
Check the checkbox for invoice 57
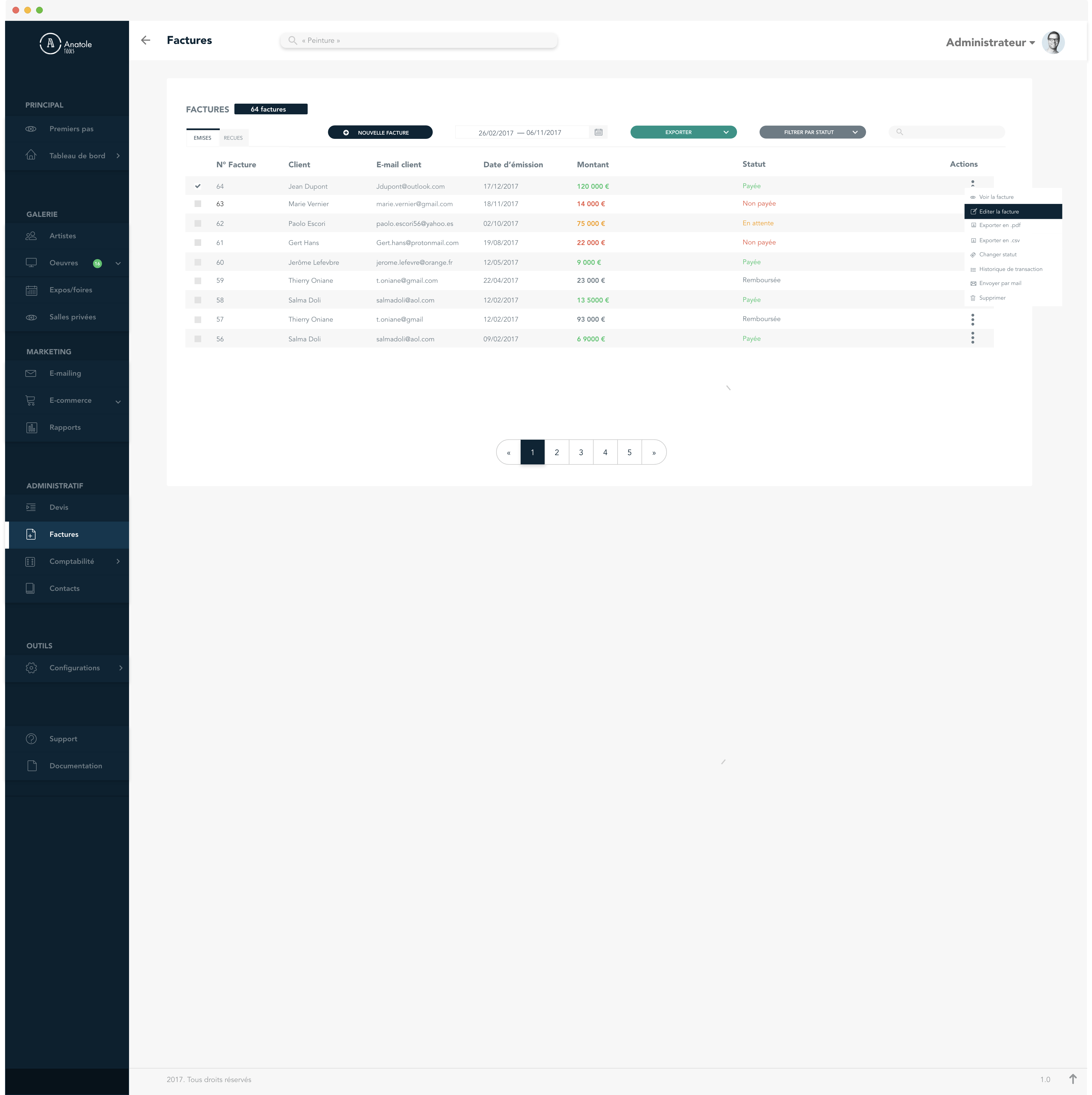tap(198, 320)
